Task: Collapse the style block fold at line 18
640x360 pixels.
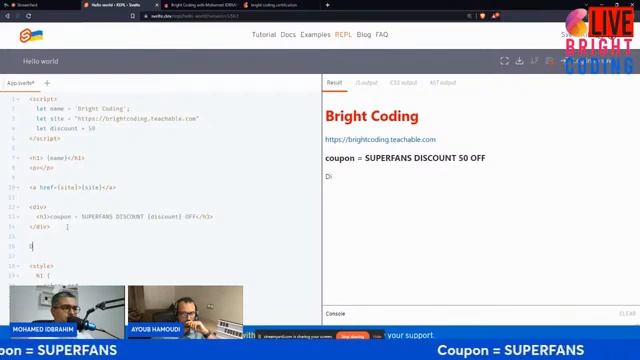Action: click(x=18, y=266)
